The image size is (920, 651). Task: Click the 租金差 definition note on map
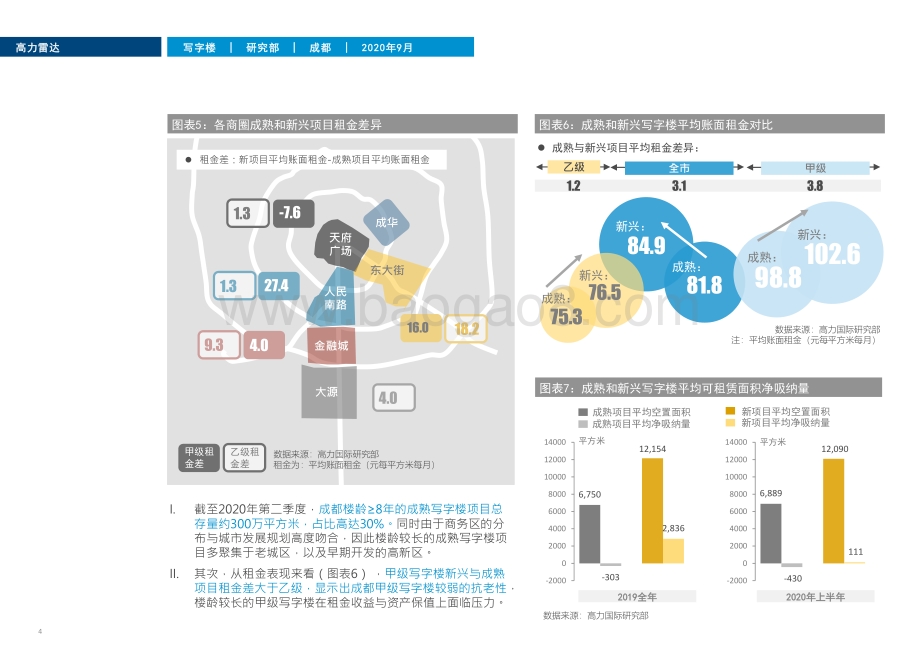click(x=312, y=160)
